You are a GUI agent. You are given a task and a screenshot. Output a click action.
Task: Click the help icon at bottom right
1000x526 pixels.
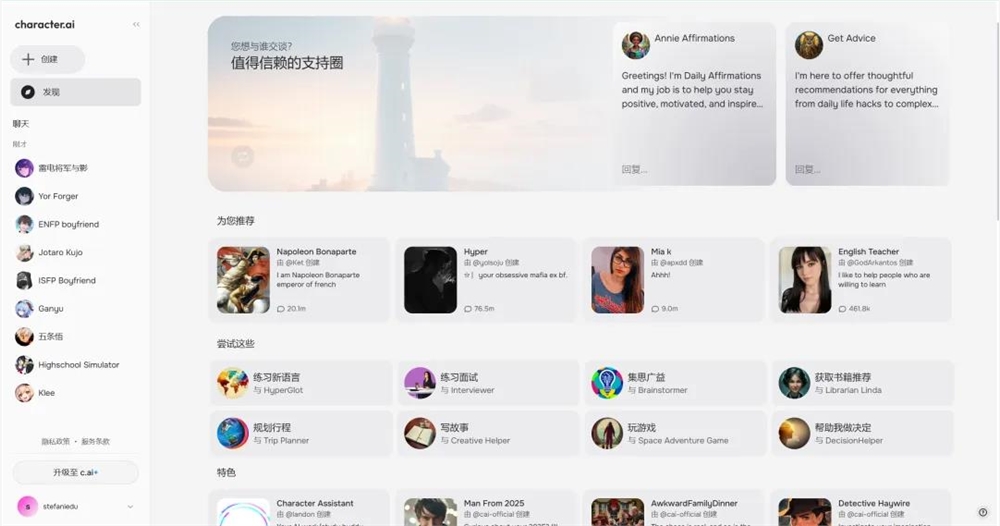pos(983,512)
